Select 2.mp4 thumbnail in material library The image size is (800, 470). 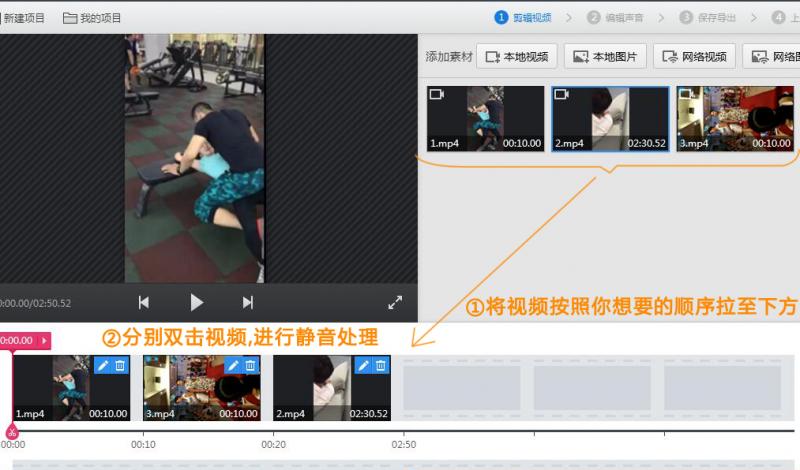coord(610,118)
